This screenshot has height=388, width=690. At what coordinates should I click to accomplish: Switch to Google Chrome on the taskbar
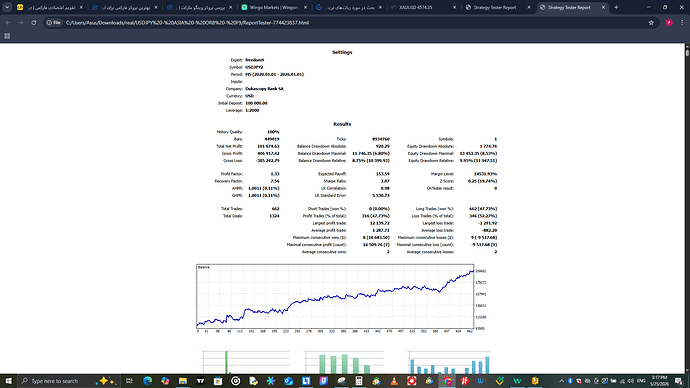point(447,381)
